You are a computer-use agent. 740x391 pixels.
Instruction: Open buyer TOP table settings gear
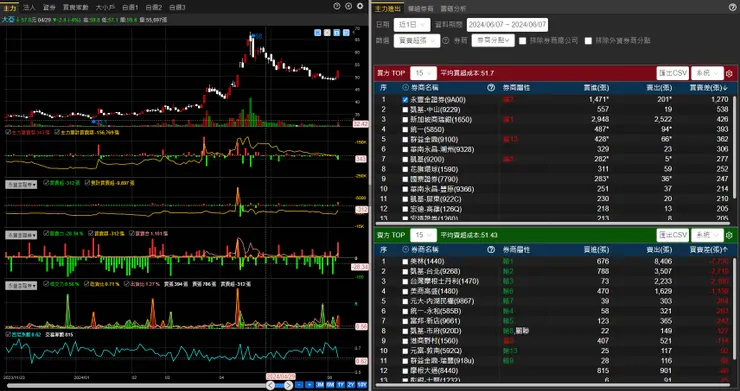(729, 74)
